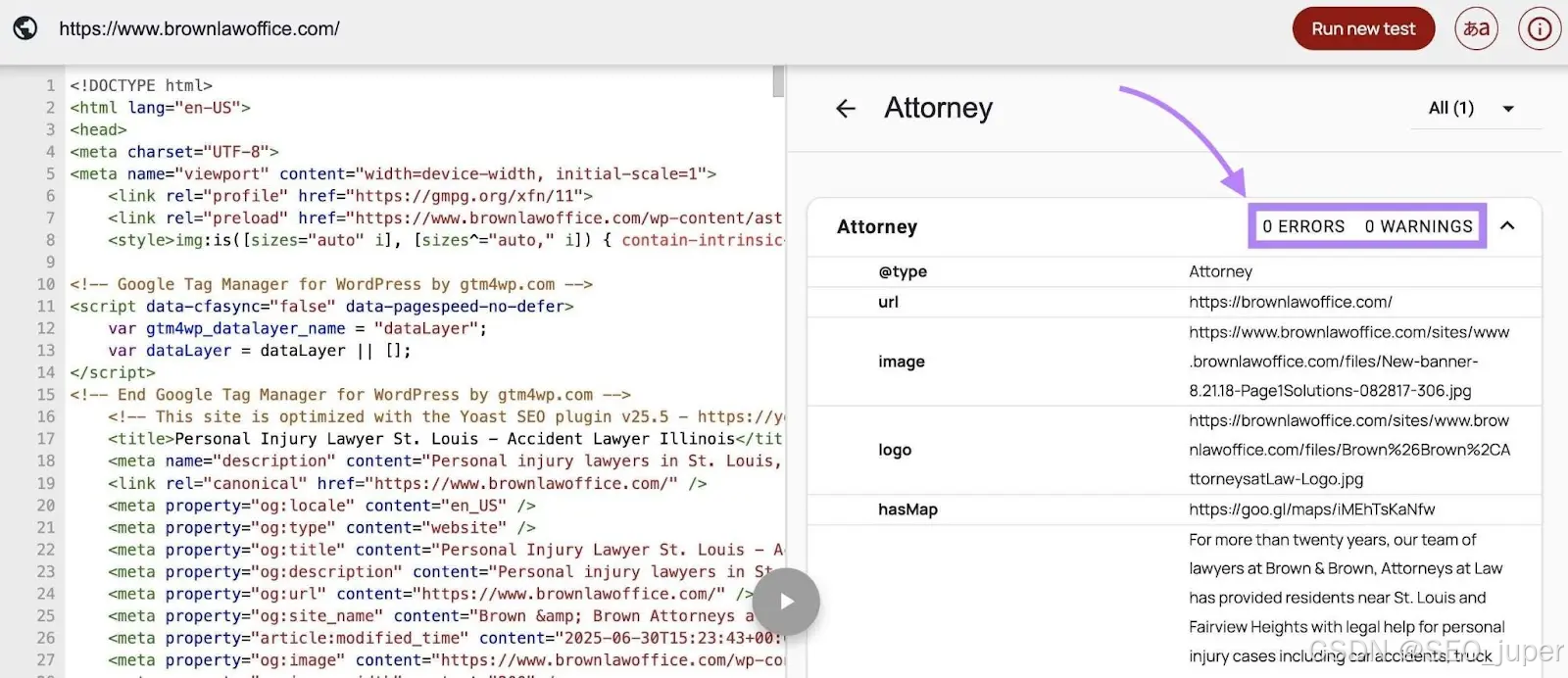Click the code panel vertical scrollbar thumb
Image resolution: width=1568 pixels, height=678 pixels.
pyautogui.click(x=778, y=81)
